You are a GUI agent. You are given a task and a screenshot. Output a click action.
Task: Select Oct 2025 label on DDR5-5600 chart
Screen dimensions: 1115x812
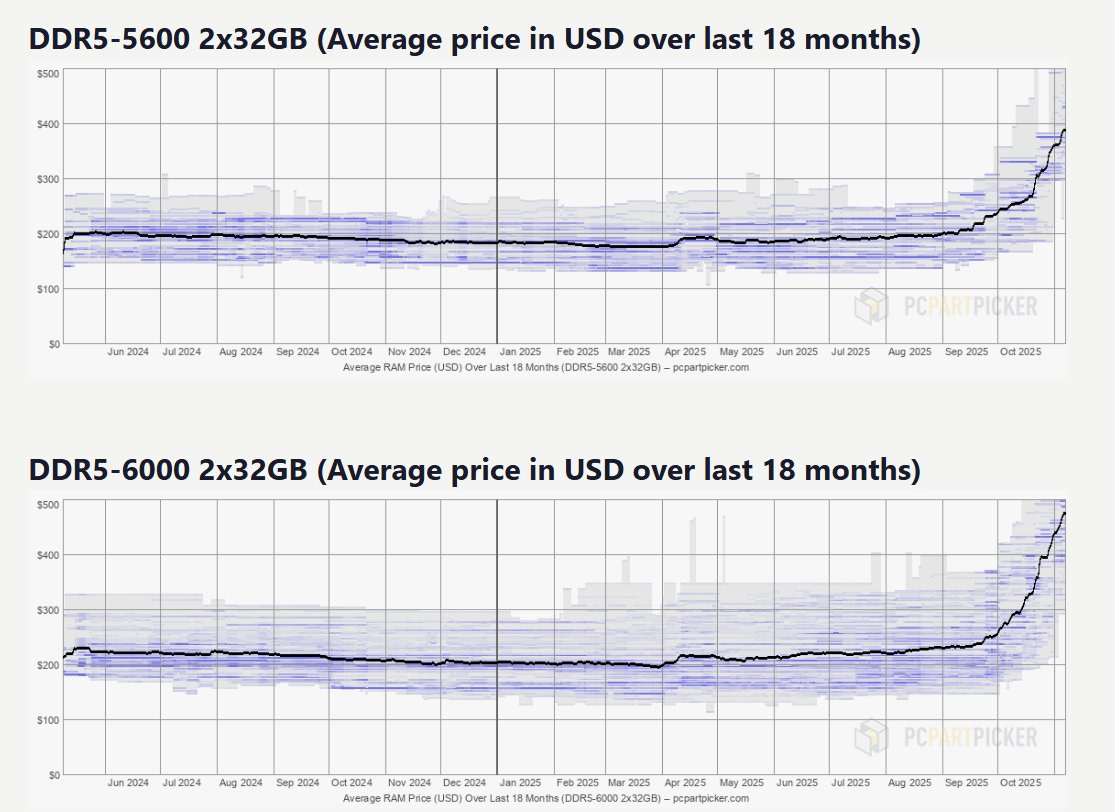click(1020, 352)
